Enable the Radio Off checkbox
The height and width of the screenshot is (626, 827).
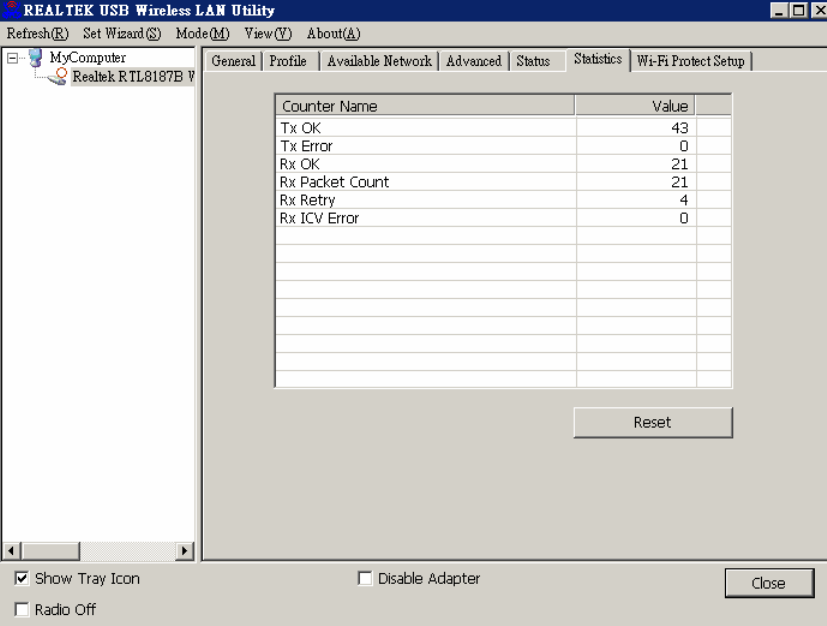22,610
